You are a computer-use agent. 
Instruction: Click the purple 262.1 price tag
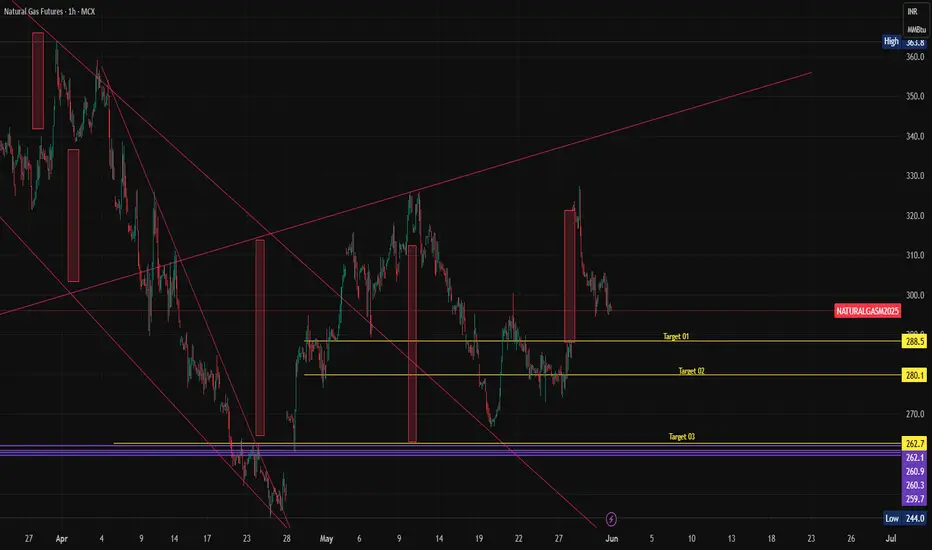[x=914, y=457]
